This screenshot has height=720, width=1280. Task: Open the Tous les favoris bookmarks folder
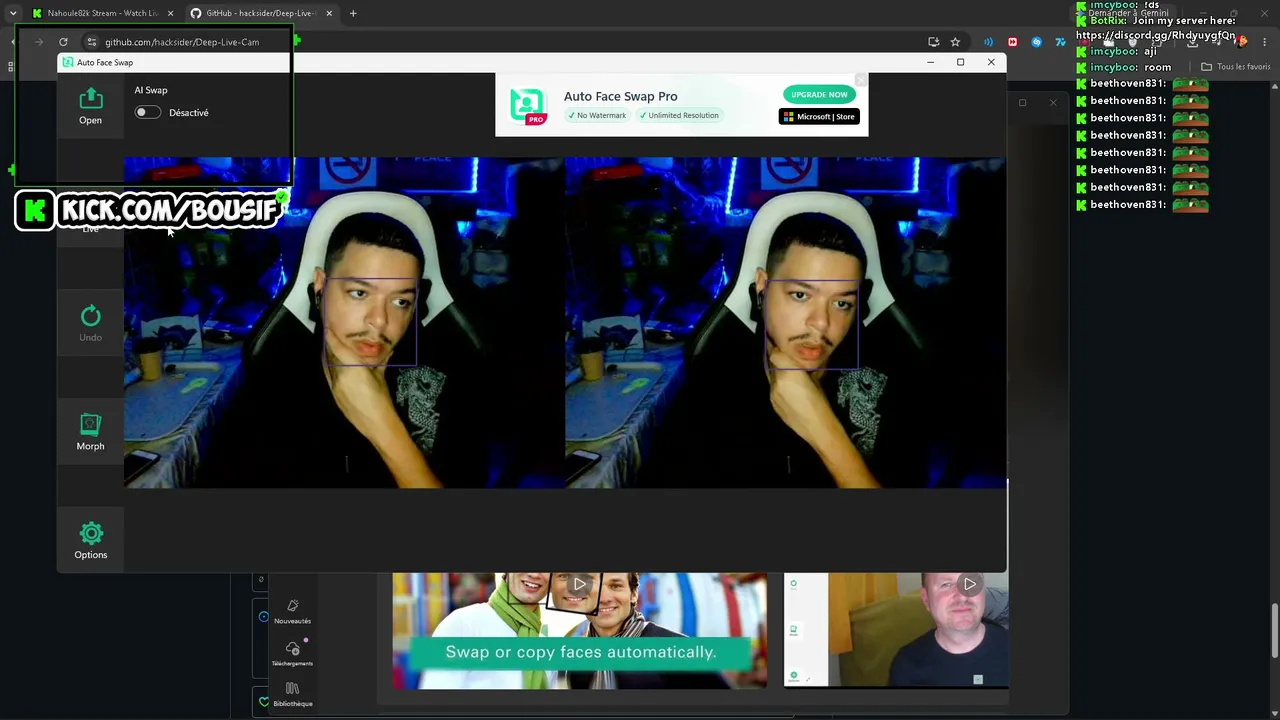(x=1236, y=67)
